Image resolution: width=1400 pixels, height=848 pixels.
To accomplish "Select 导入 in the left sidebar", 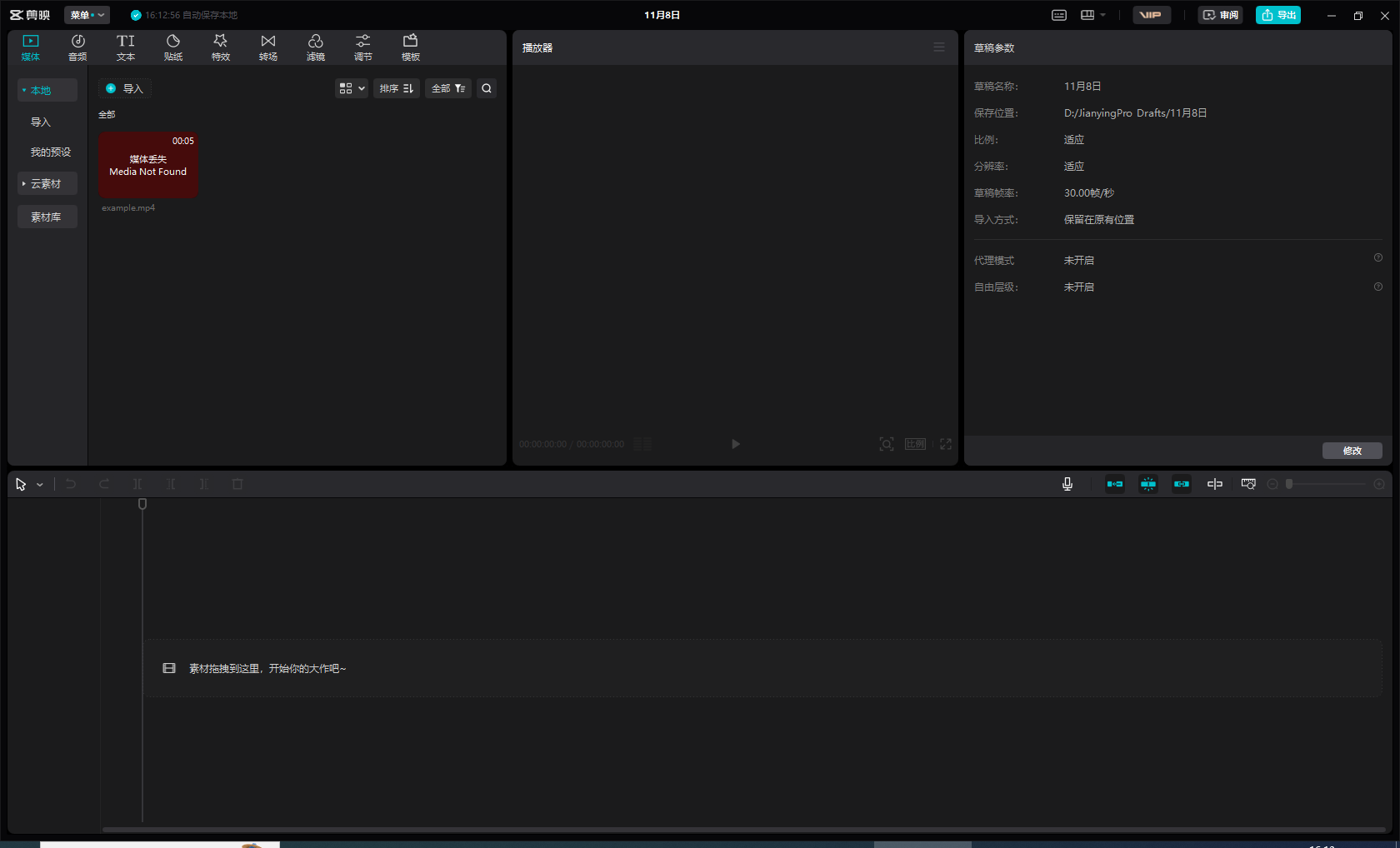I will pyautogui.click(x=41, y=122).
